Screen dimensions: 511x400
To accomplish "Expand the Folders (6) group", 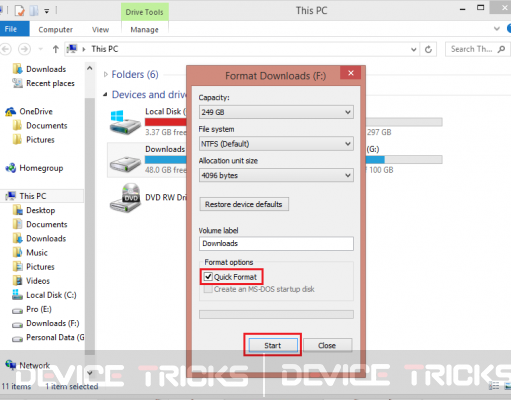I will pyautogui.click(x=106, y=74).
